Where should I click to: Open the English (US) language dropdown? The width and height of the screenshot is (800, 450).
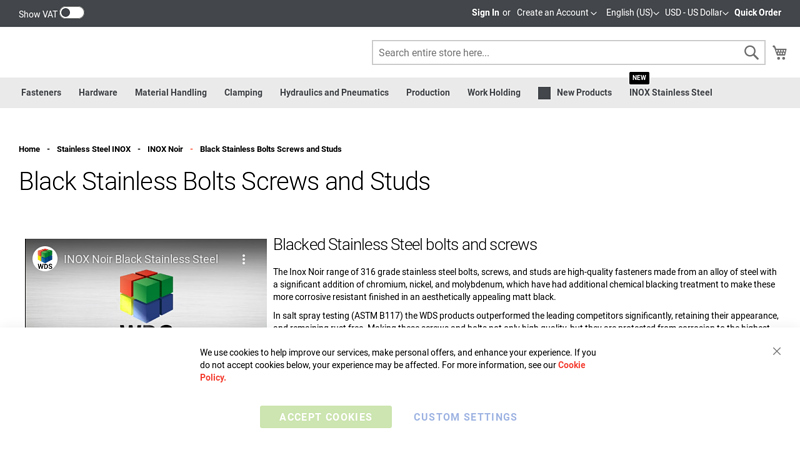(632, 13)
